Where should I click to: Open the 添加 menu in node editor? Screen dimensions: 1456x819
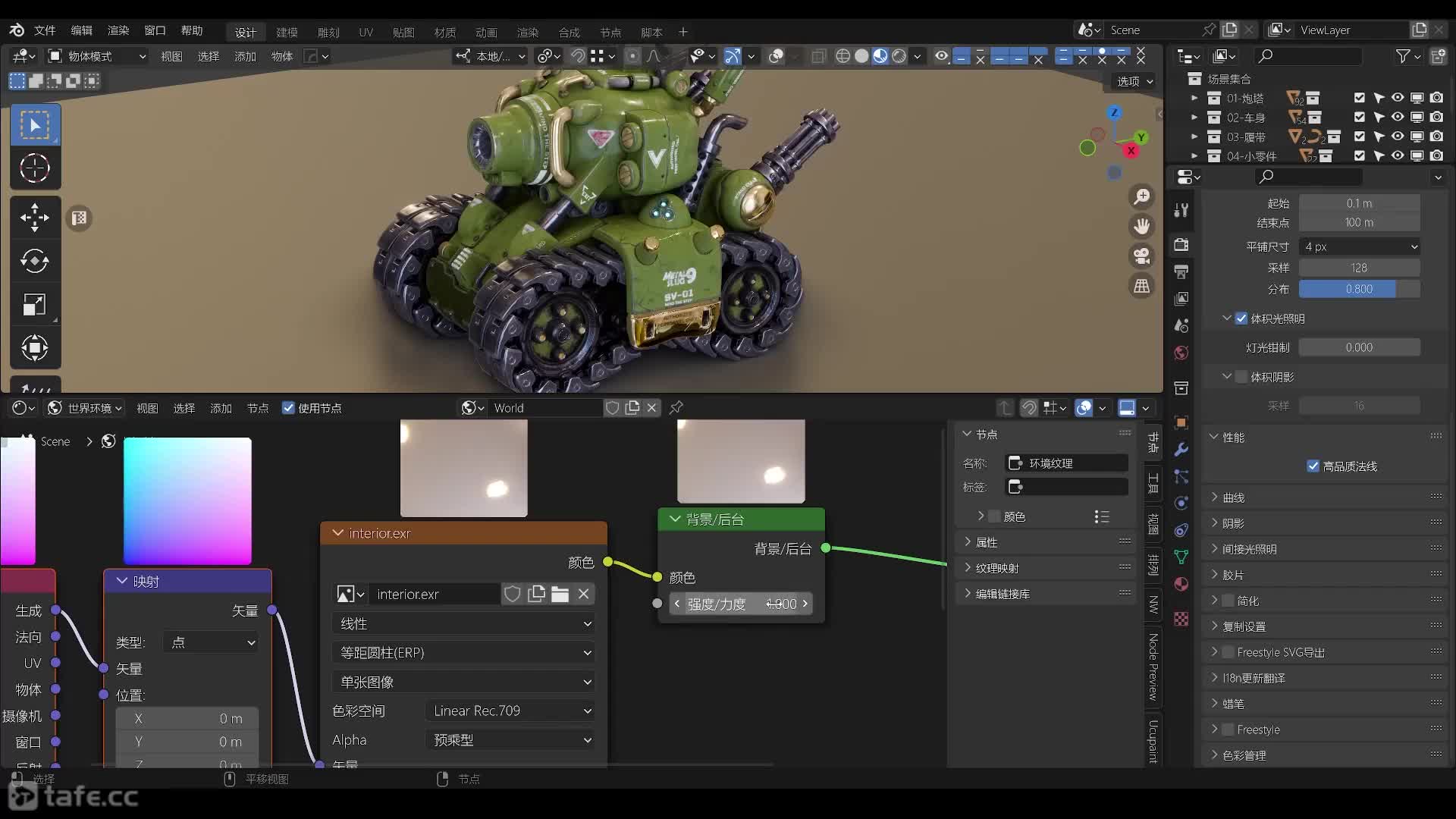click(x=221, y=408)
